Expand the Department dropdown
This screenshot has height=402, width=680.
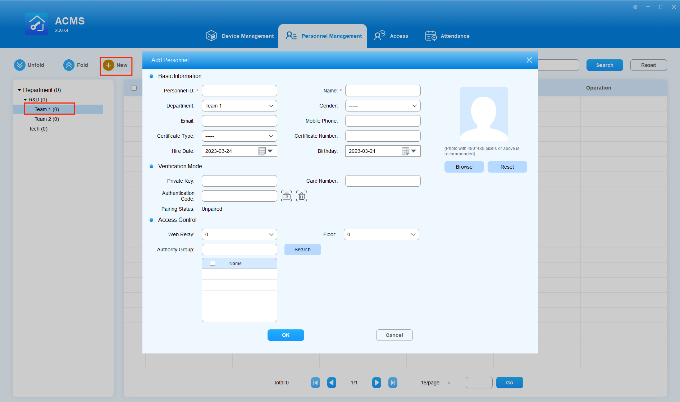tap(239, 105)
